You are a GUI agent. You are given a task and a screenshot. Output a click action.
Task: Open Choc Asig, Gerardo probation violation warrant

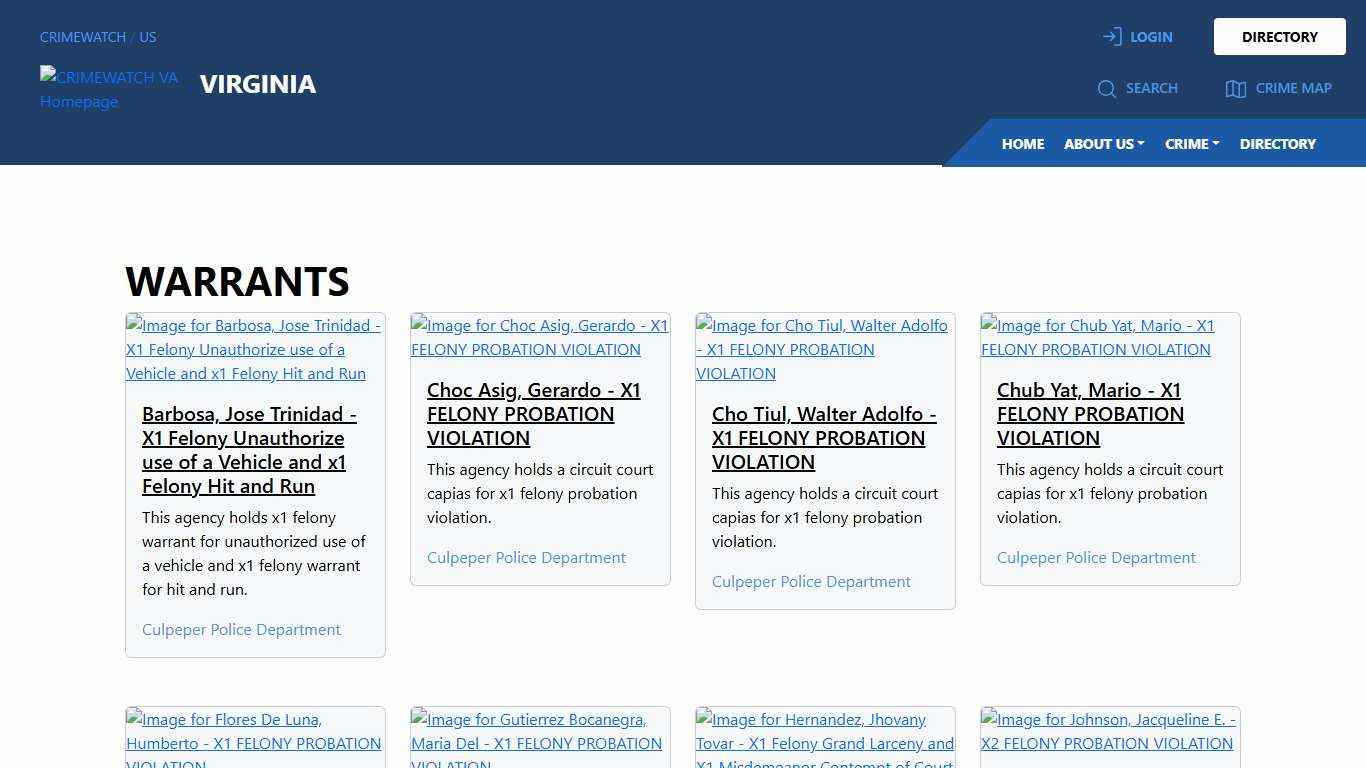(x=534, y=414)
